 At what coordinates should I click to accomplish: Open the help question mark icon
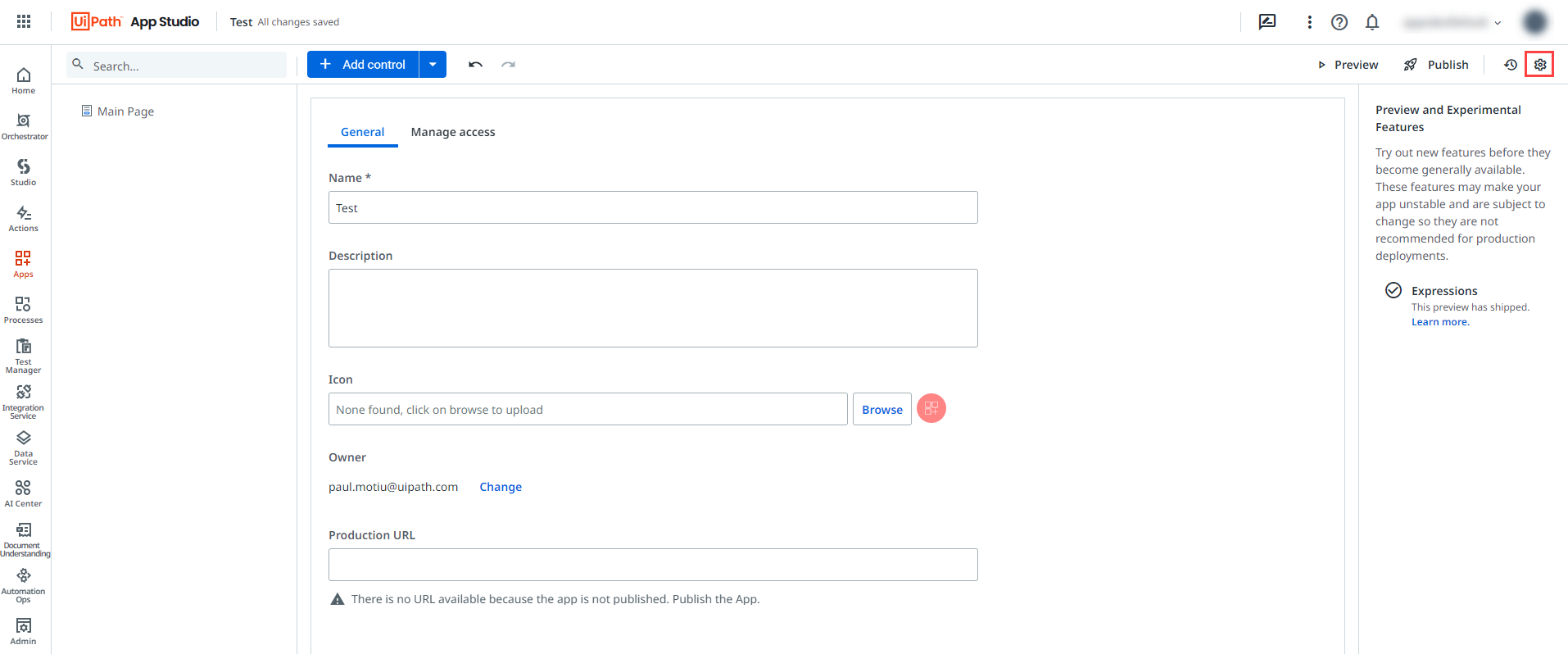coord(1339,22)
